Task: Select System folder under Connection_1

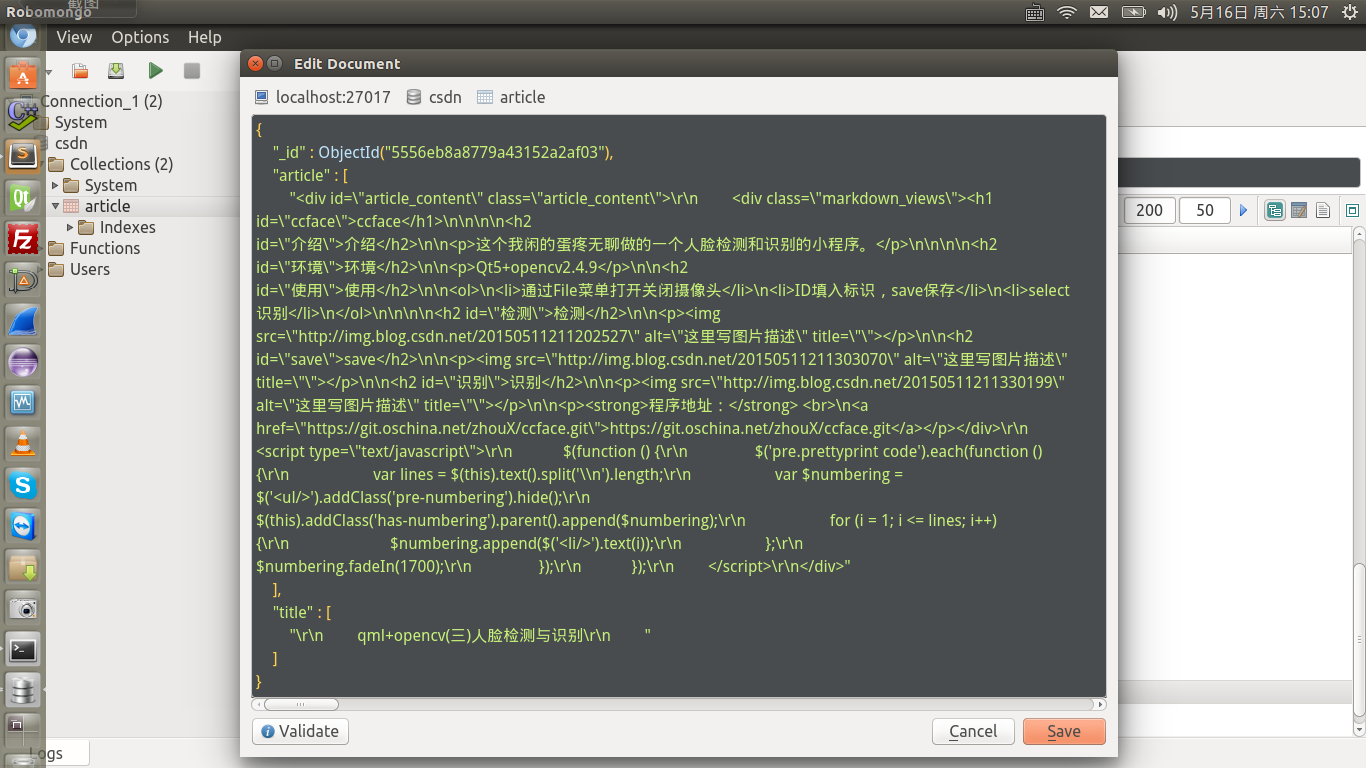Action: coord(81,122)
